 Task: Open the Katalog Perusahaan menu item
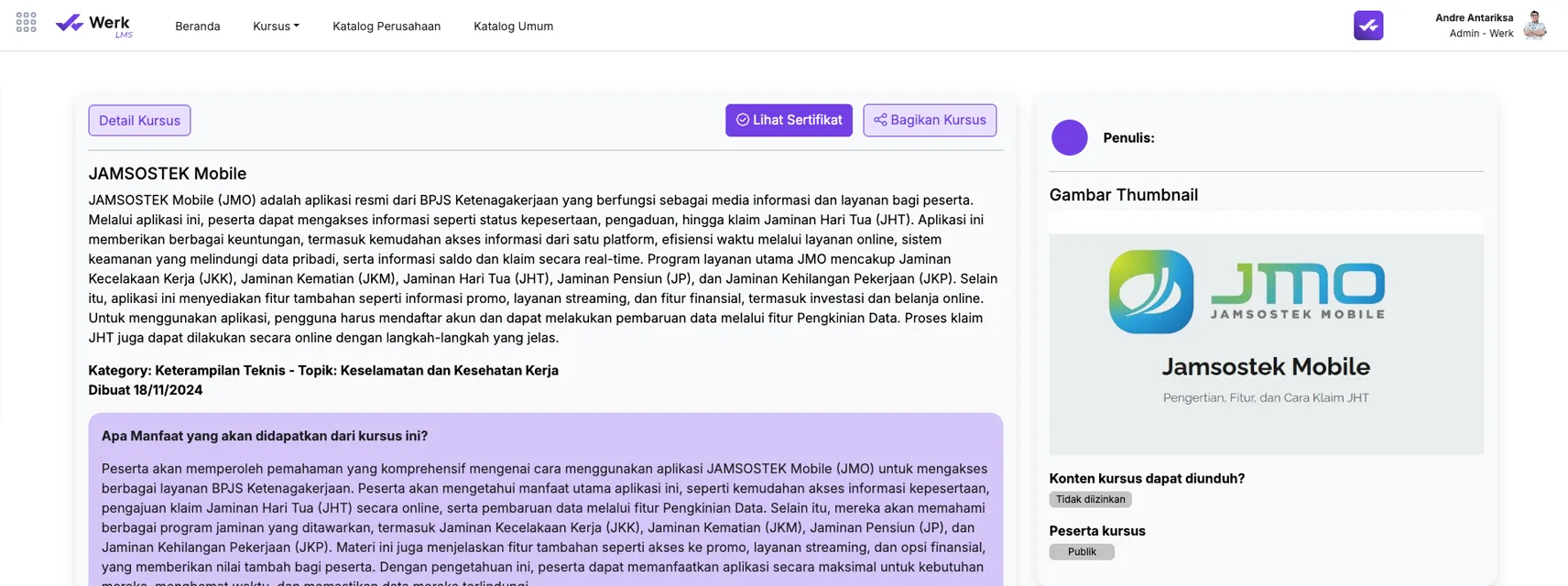(387, 27)
